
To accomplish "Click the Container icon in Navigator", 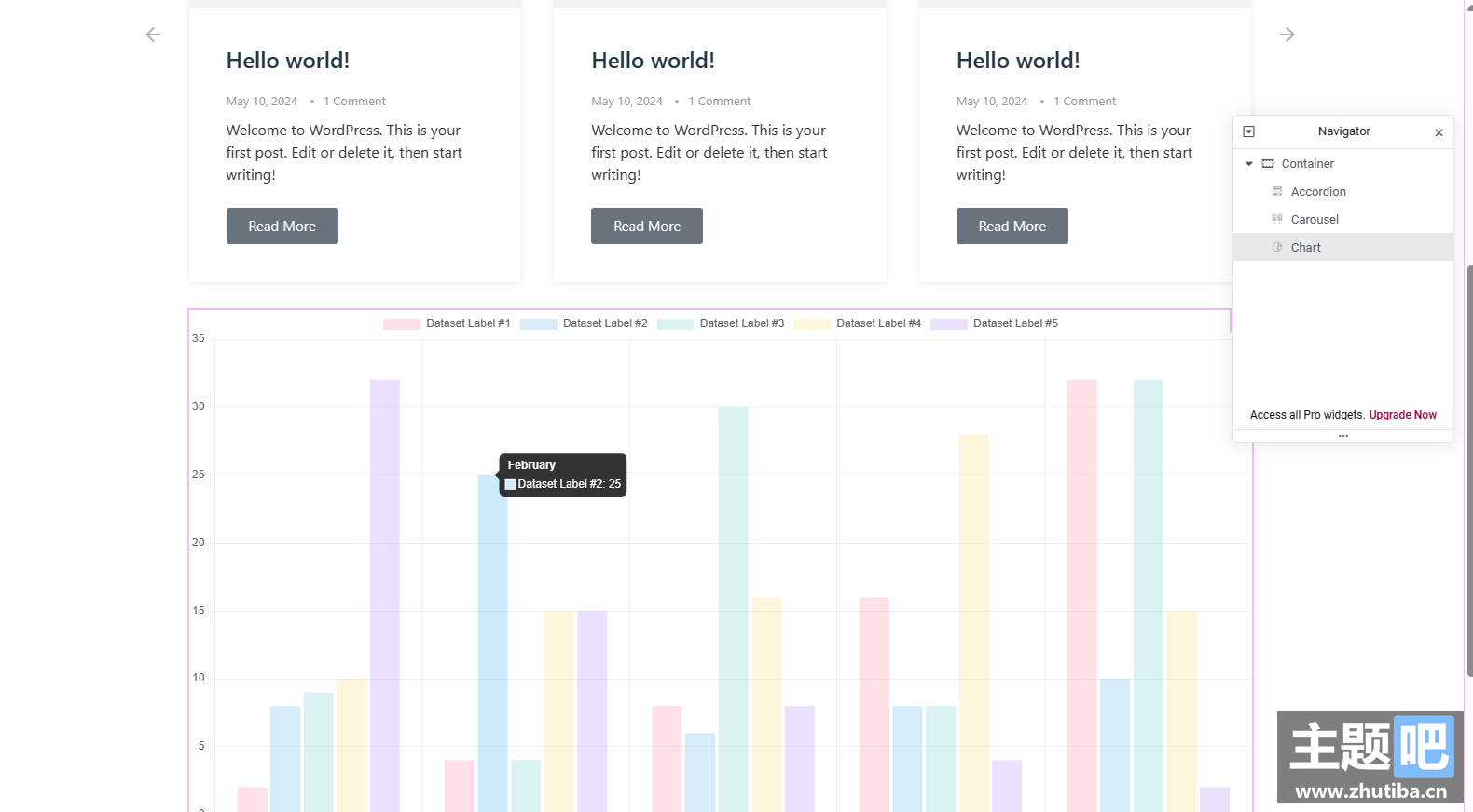I will (x=1268, y=164).
